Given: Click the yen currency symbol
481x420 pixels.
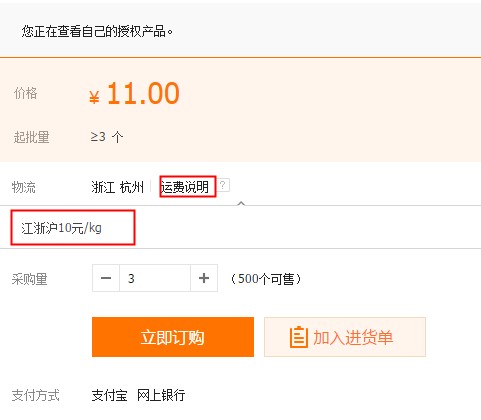Looking at the screenshot, I should click(94, 98).
